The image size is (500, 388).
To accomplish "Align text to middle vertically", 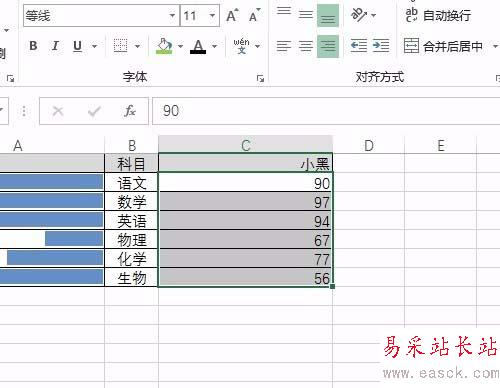I will click(306, 15).
